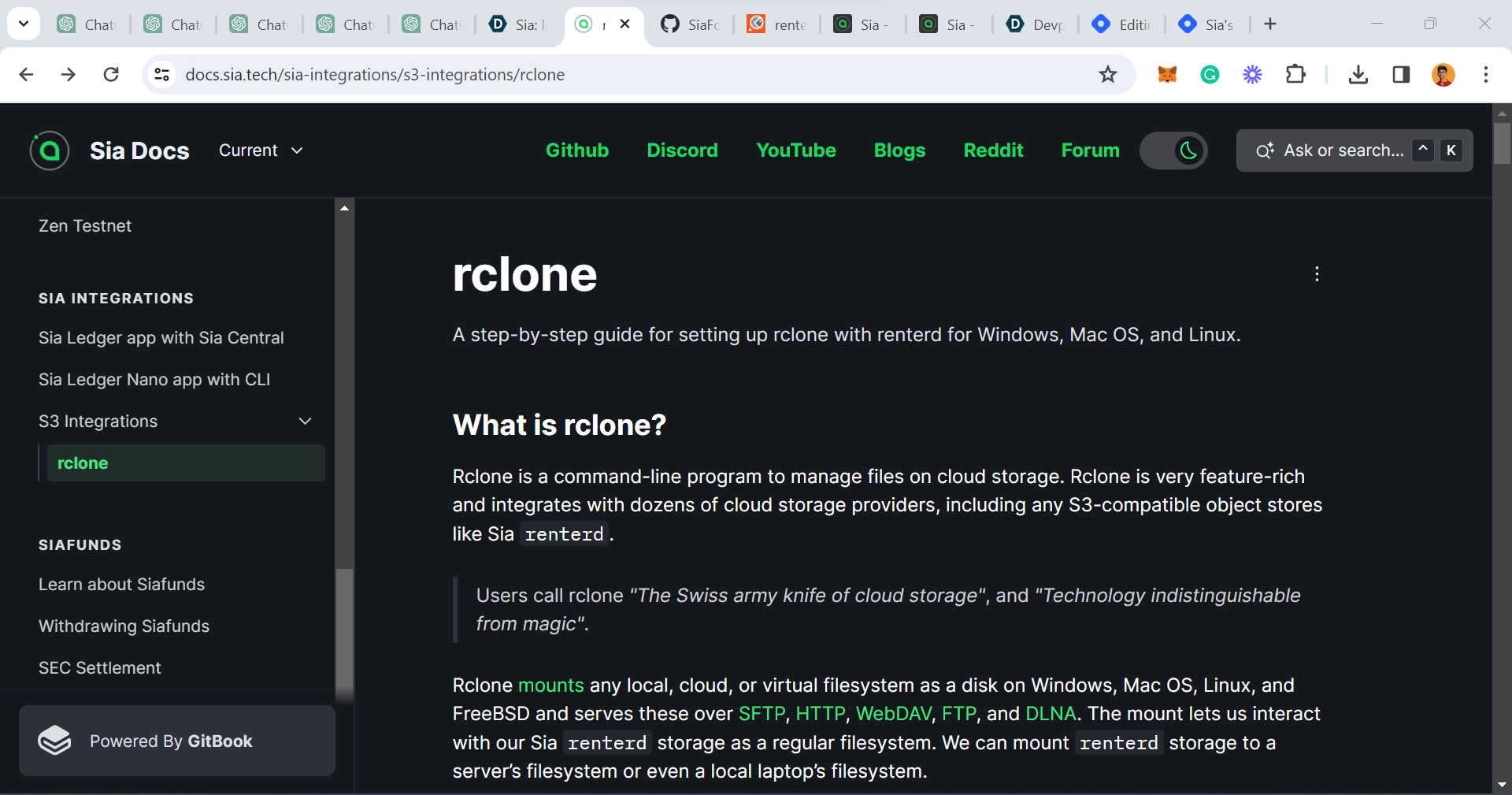This screenshot has height=795, width=1512.
Task: View site information icon in address bar
Action: (162, 75)
